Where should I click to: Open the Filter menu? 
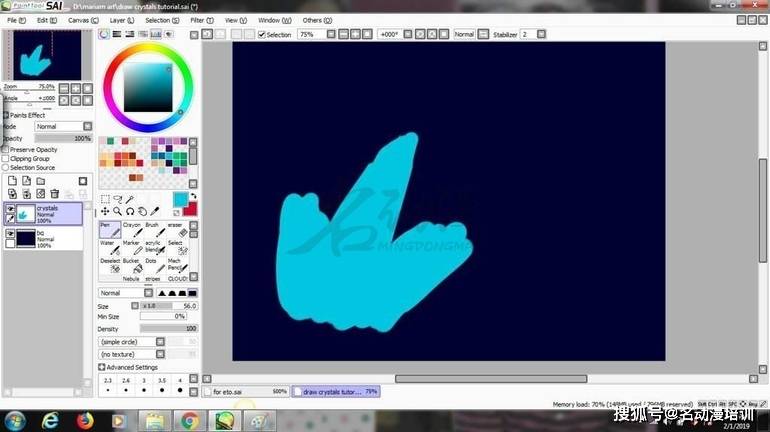196,20
